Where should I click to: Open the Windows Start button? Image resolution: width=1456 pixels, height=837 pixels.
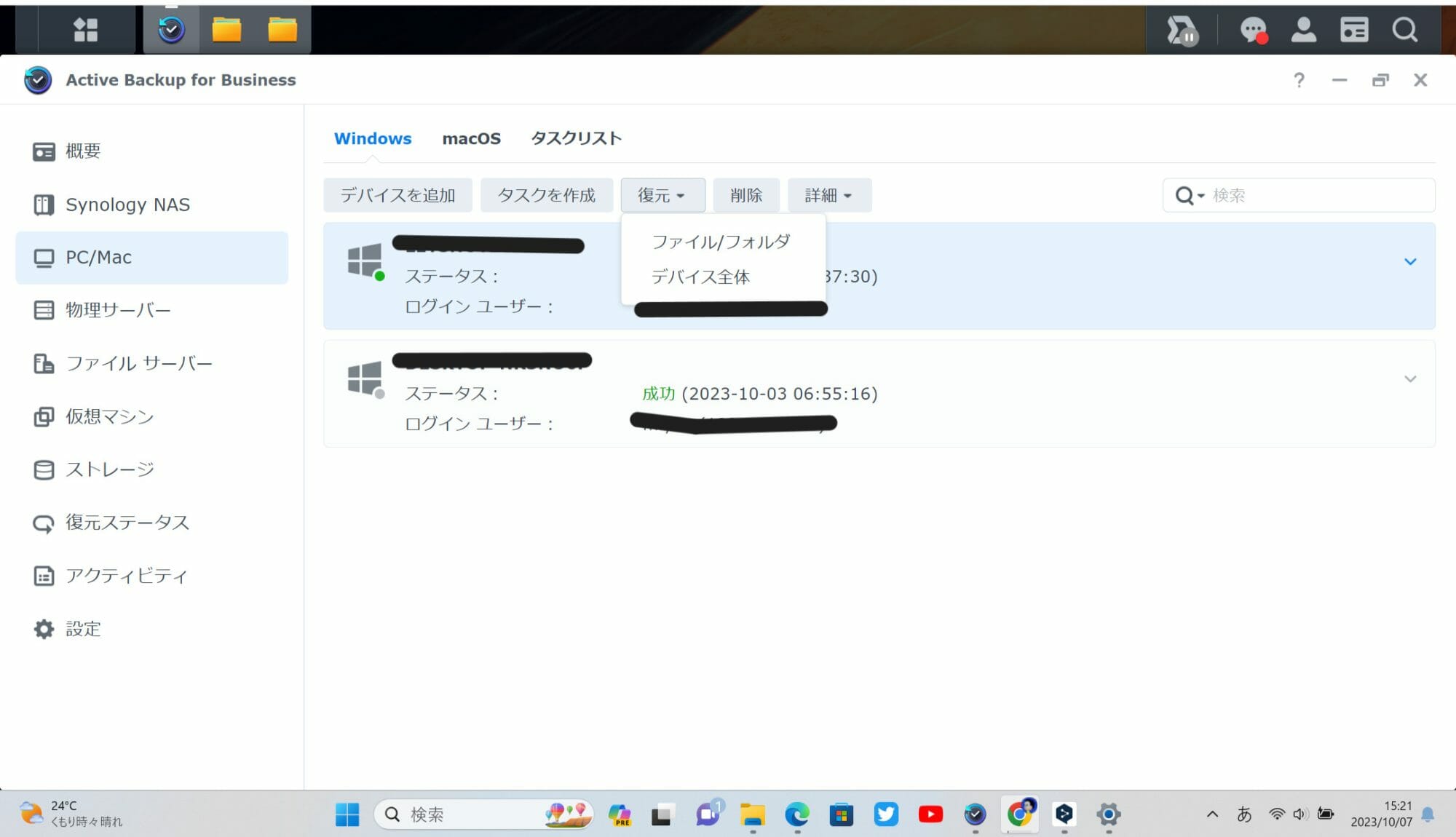click(347, 814)
